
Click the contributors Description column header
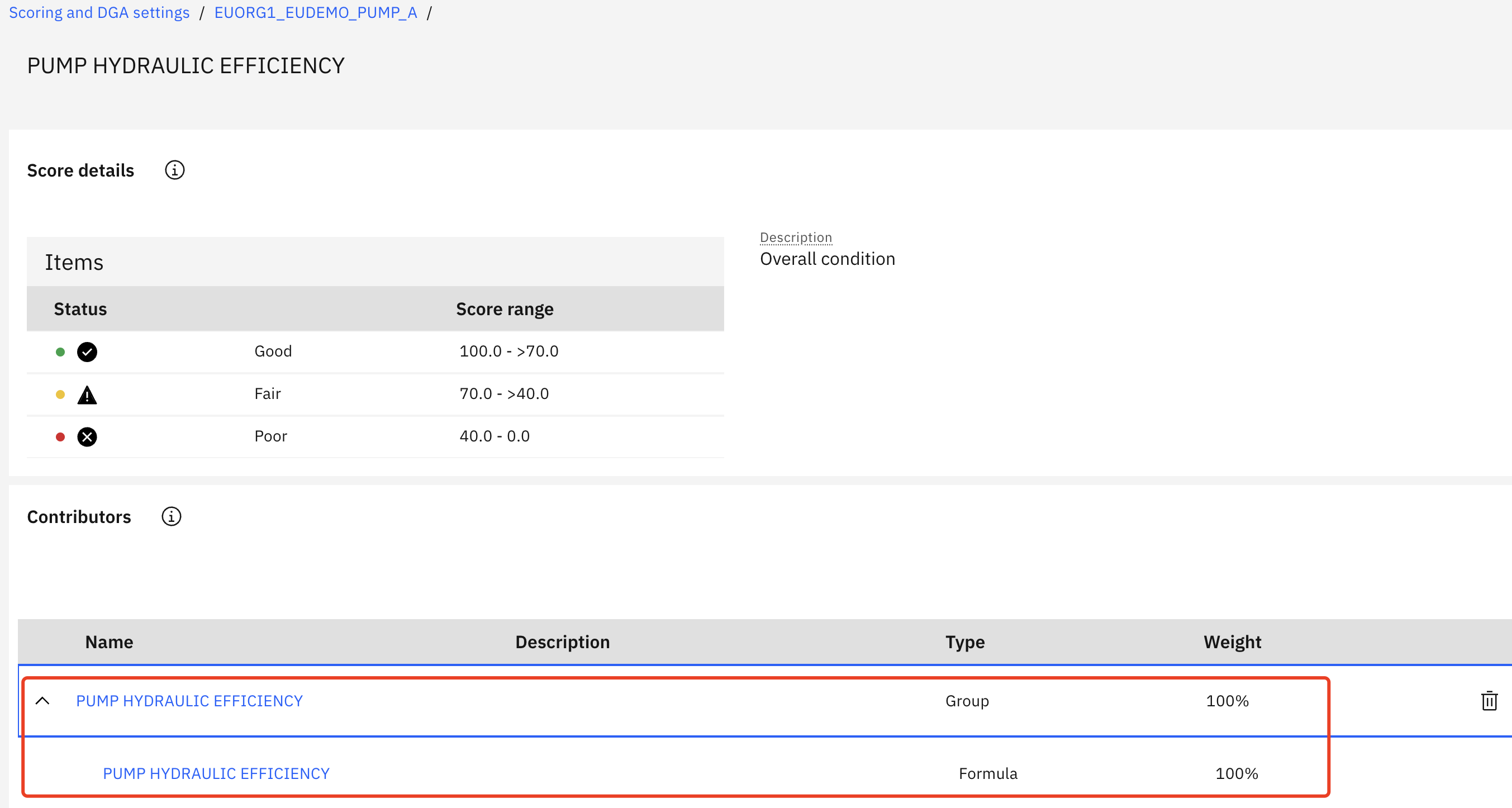pos(562,641)
